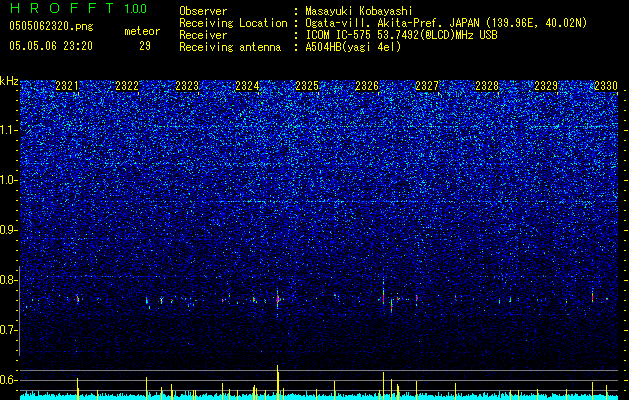Click the 0.7 kHz axis label

pyautogui.click(x=9, y=330)
